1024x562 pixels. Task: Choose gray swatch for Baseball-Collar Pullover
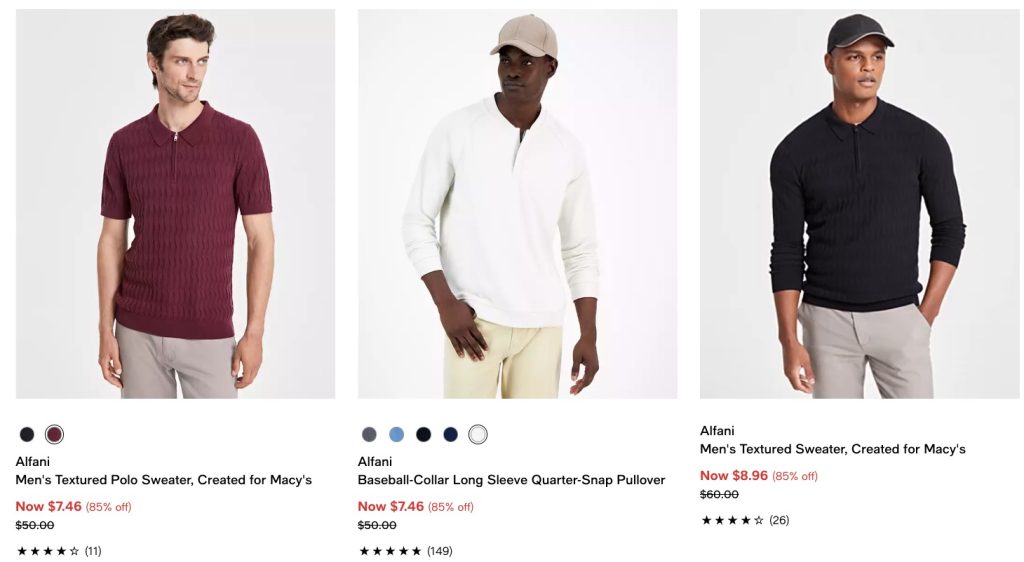[x=369, y=434]
